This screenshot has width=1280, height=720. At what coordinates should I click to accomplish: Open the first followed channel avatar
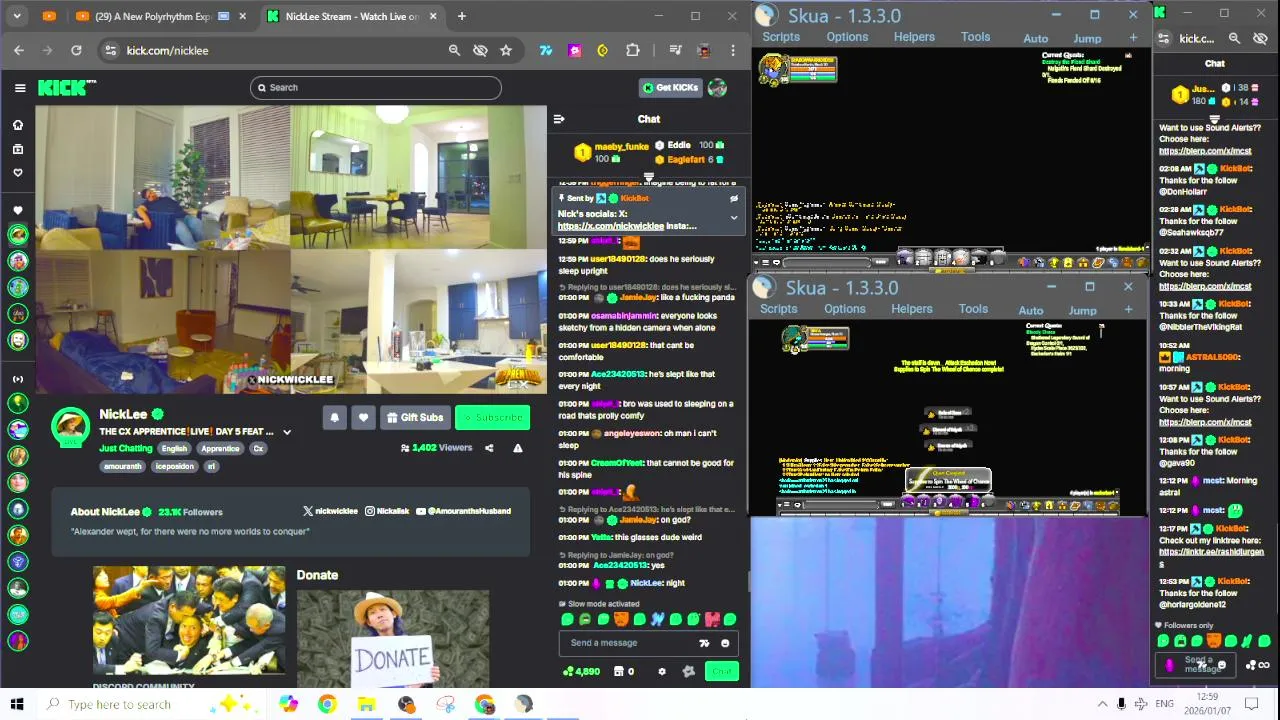(17, 235)
